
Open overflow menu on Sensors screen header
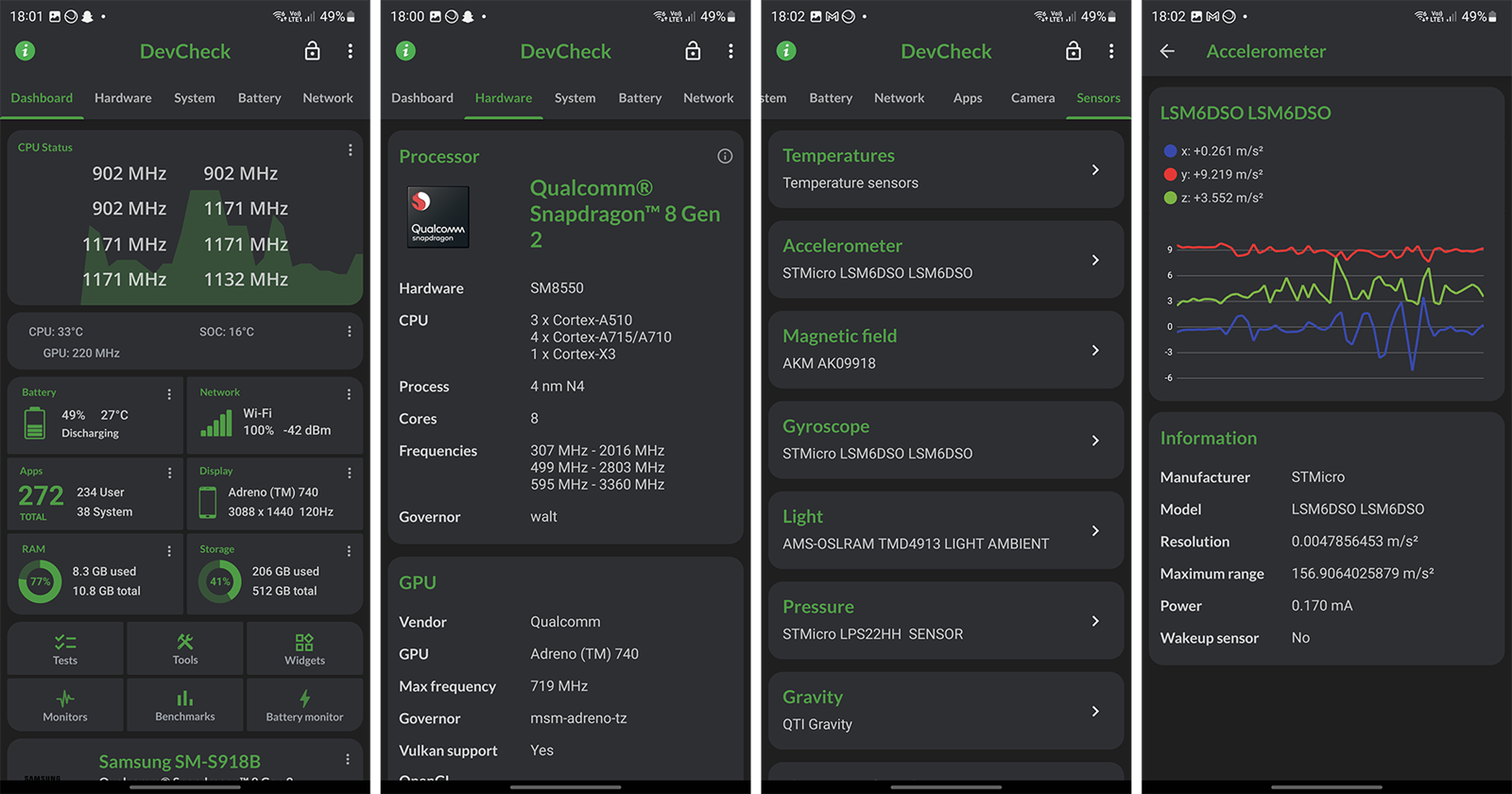click(x=1111, y=51)
